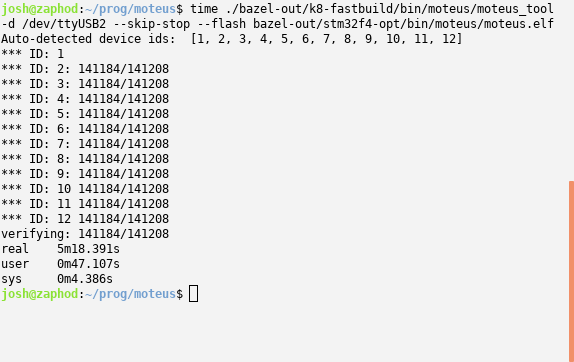Image resolution: width=574 pixels, height=362 pixels.
Task: Click the 'user 0m47.107s' timing line
Action: click(x=60, y=264)
